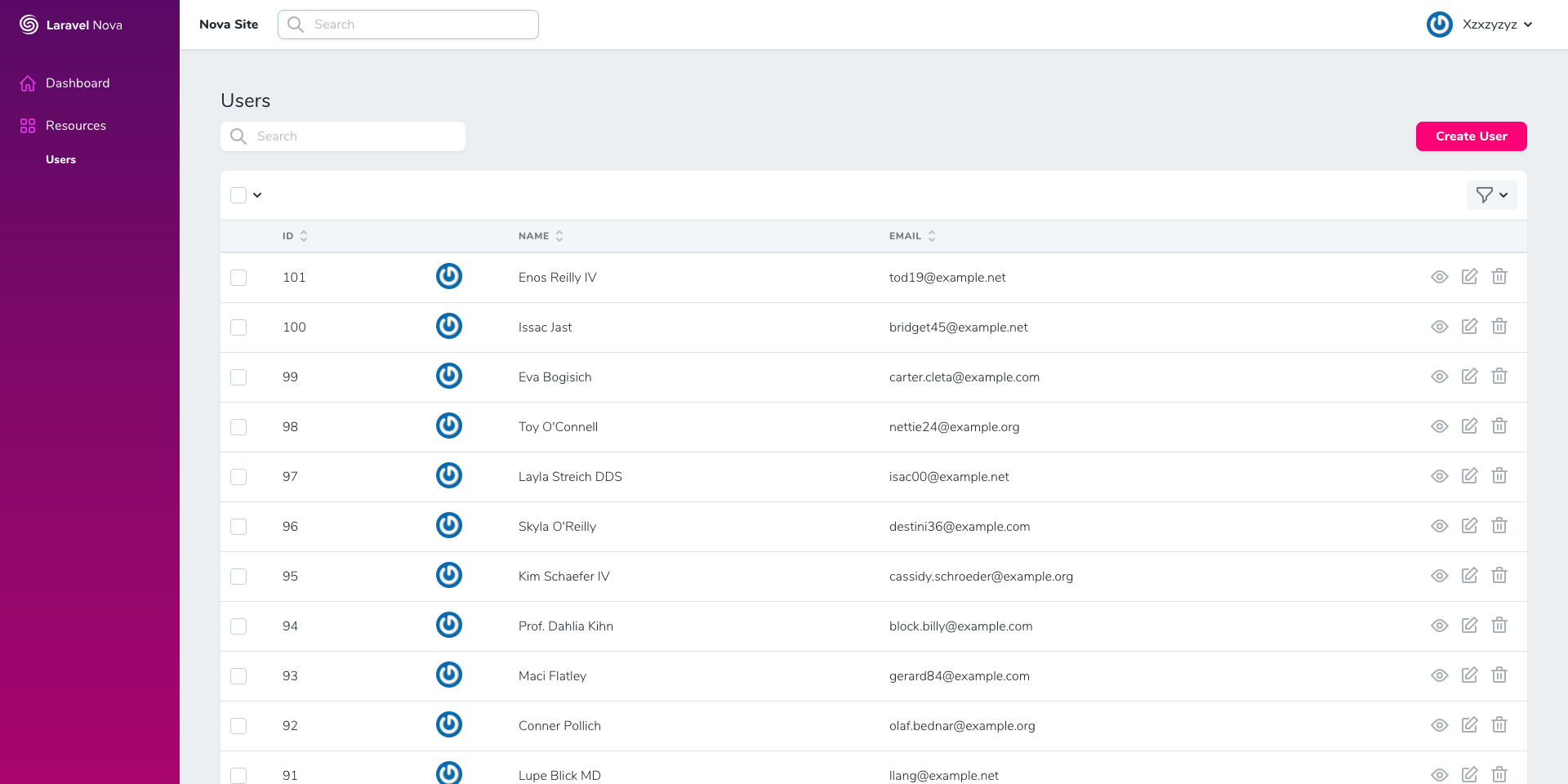Delete Eva Bogisich user
This screenshot has height=784, width=1568.
click(1499, 376)
